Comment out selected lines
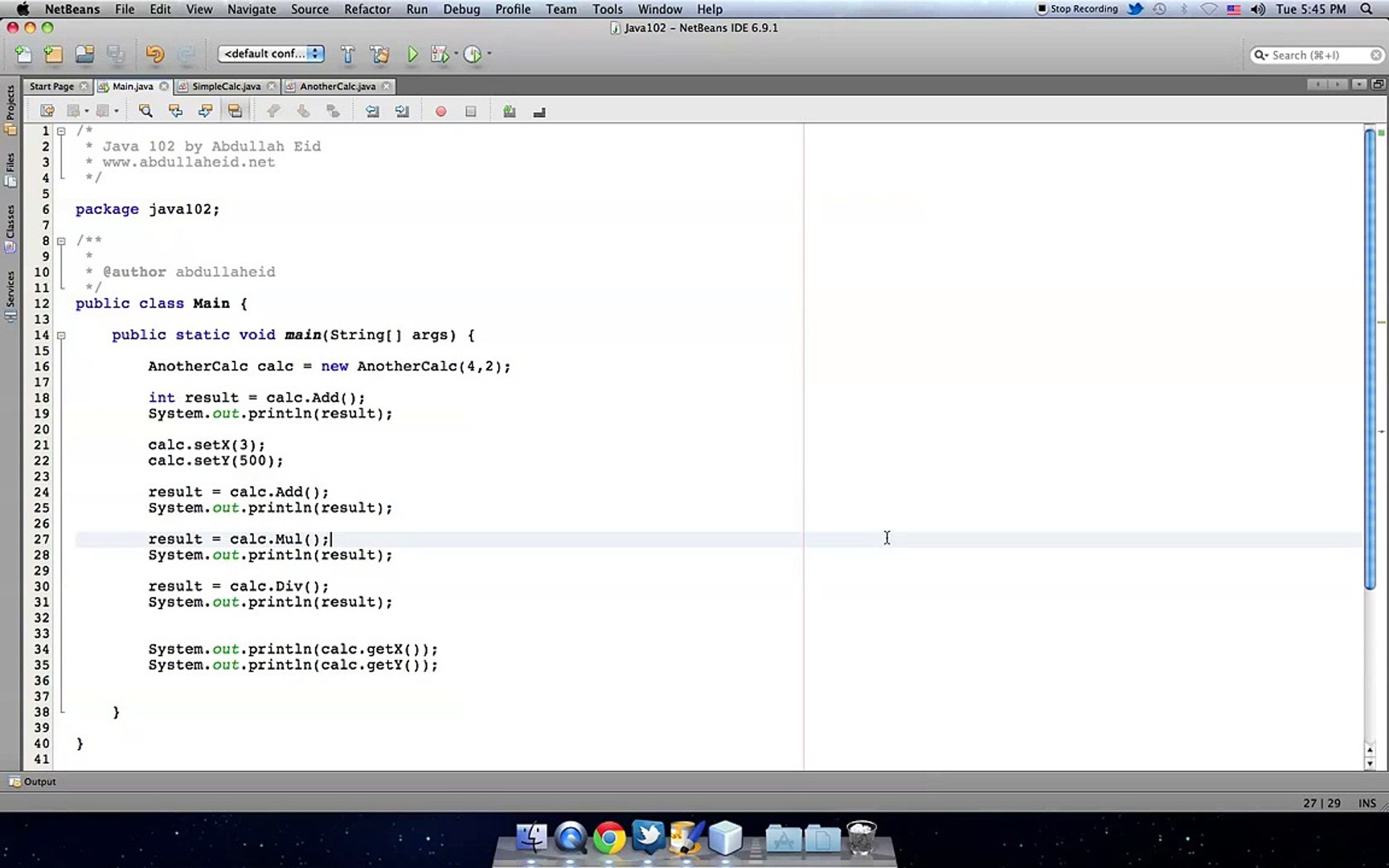This screenshot has height=868, width=1389. [509, 111]
